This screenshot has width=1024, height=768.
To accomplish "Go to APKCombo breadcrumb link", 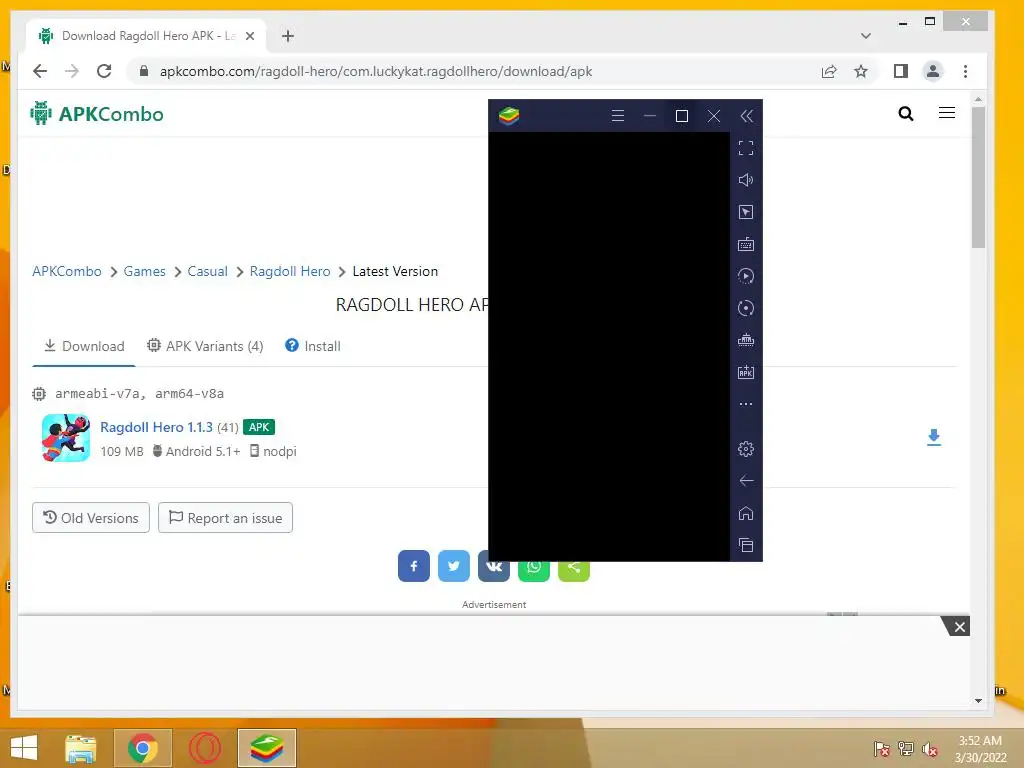I will (67, 272).
